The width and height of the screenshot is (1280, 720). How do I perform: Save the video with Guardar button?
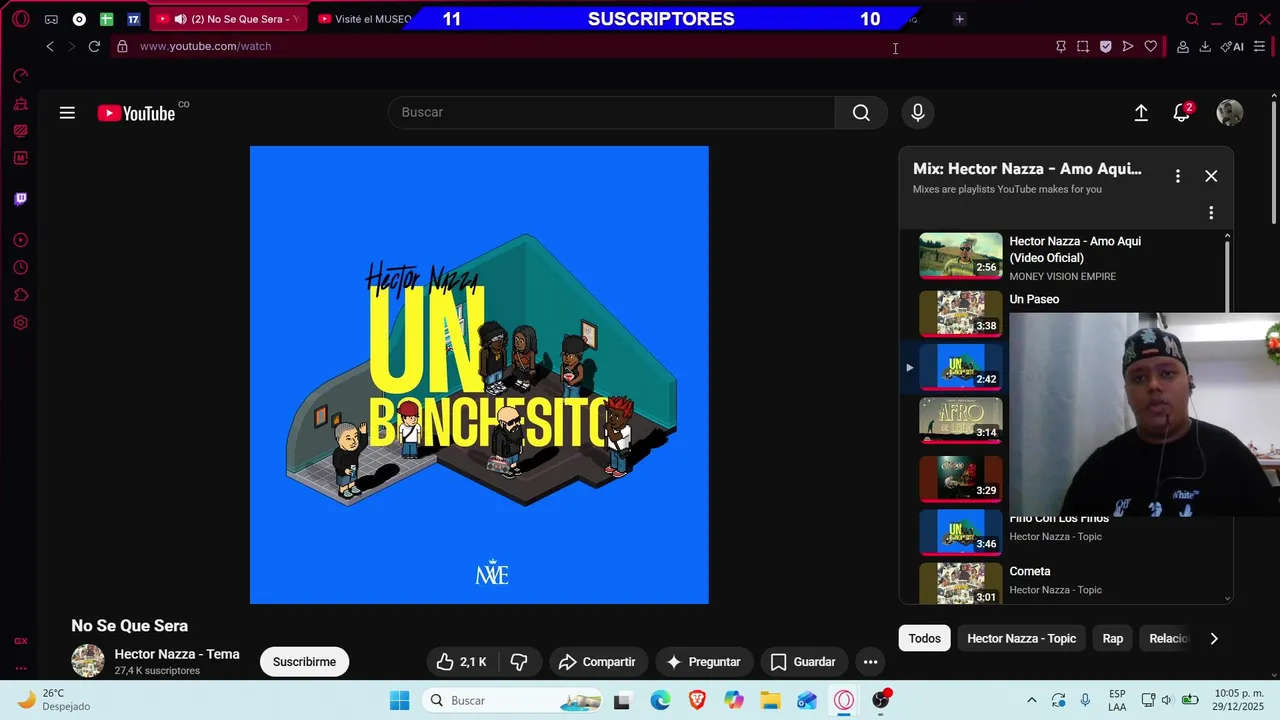pyautogui.click(x=803, y=662)
